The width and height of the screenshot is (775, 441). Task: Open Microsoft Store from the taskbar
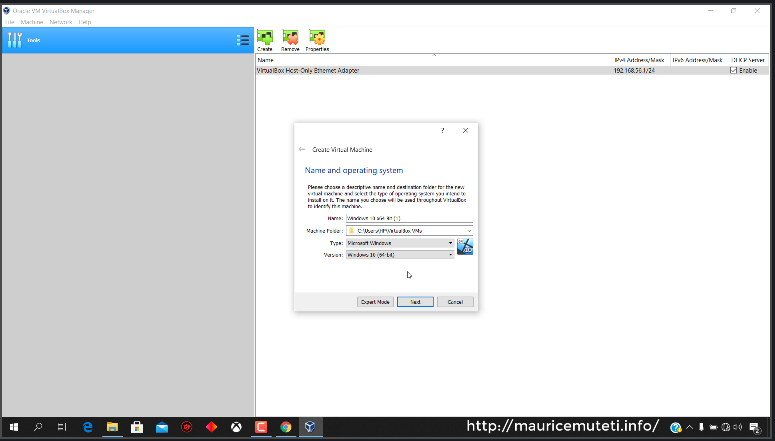click(x=137, y=427)
